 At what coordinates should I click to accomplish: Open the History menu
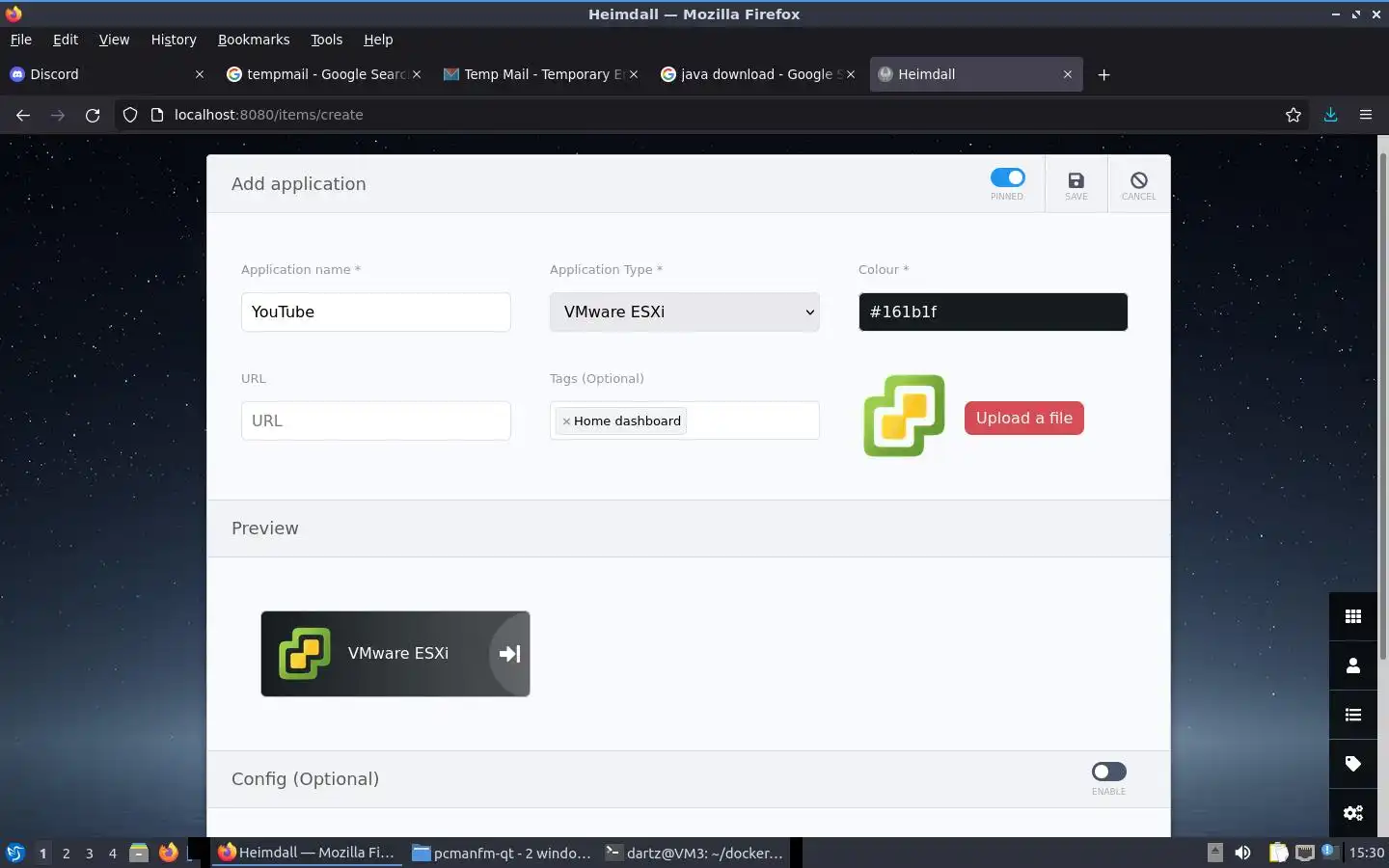point(174,40)
